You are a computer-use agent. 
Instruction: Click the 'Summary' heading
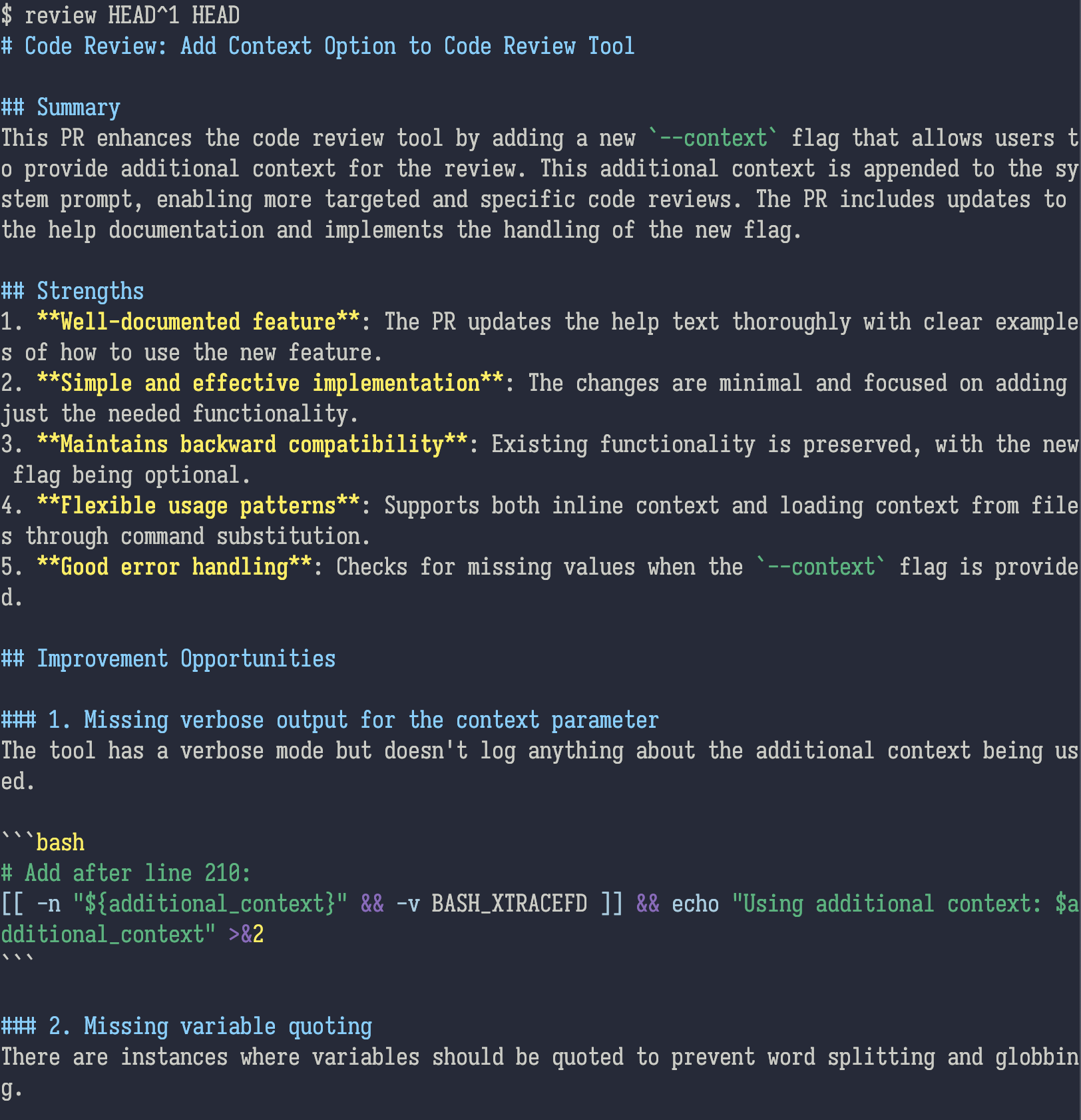(x=78, y=107)
